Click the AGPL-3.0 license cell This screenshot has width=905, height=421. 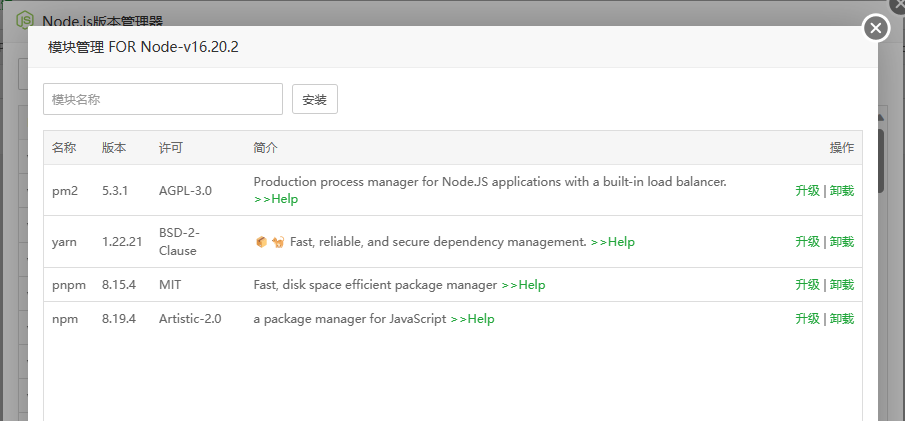tap(185, 191)
